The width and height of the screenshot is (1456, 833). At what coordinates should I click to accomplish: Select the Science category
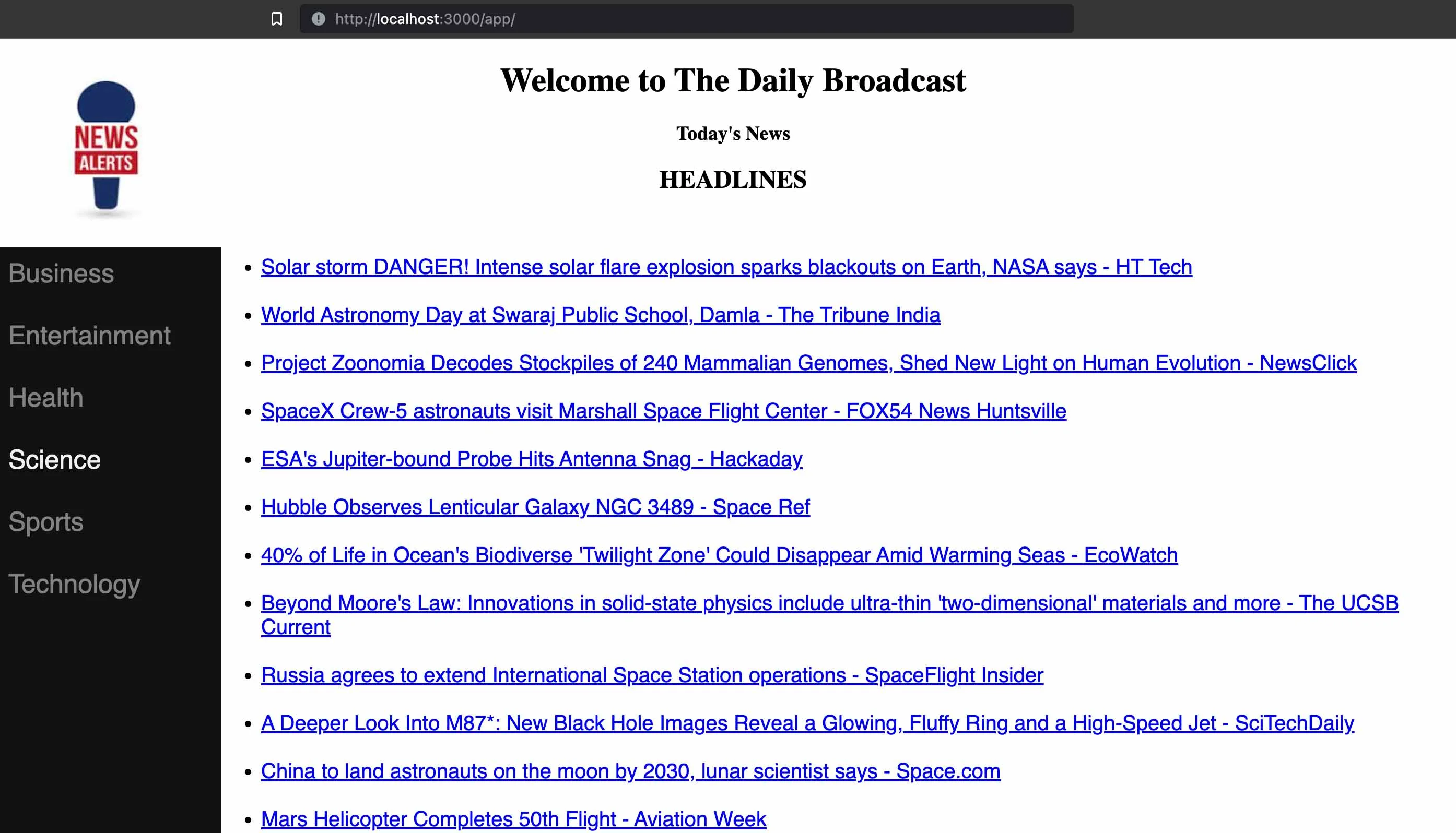pyautogui.click(x=54, y=460)
